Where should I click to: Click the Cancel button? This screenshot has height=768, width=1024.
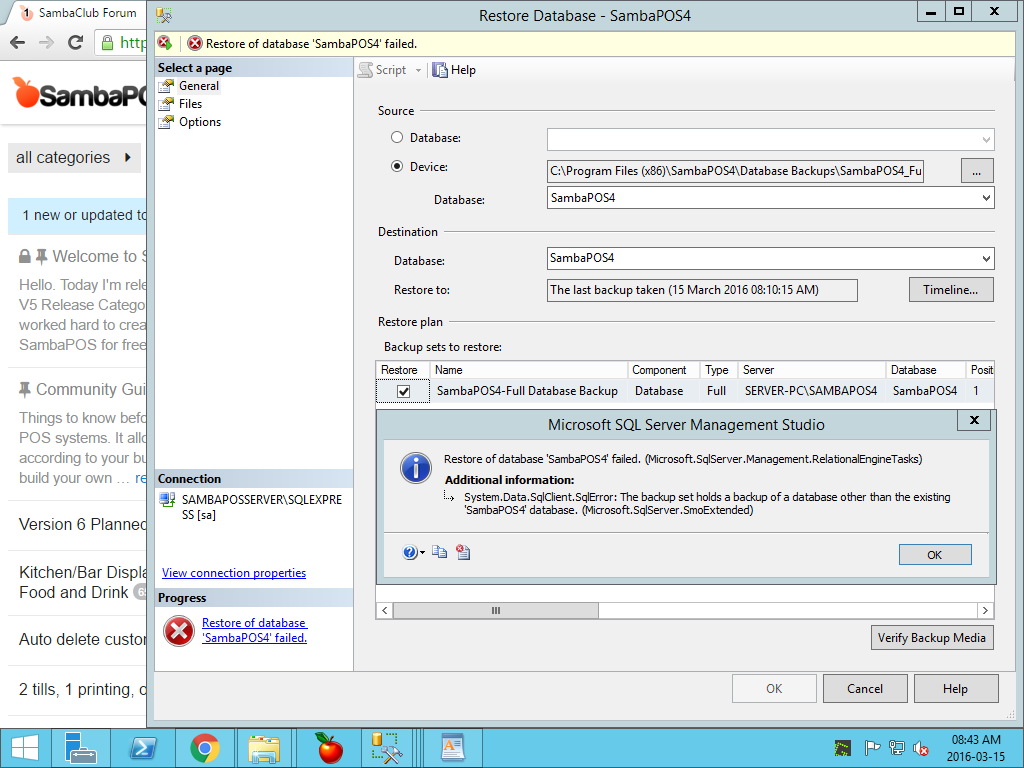(x=865, y=688)
